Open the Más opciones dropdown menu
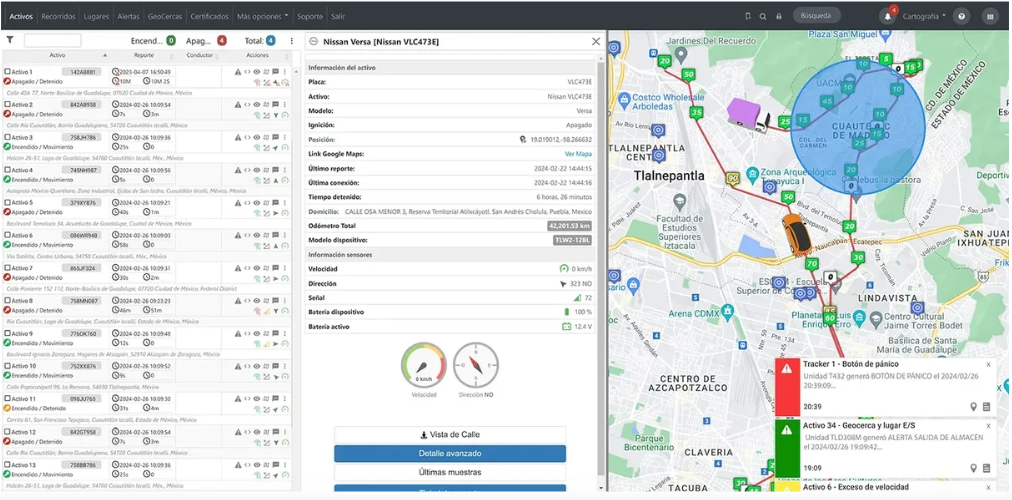Image resolution: width=1012 pixels, height=500 pixels. [263, 16]
